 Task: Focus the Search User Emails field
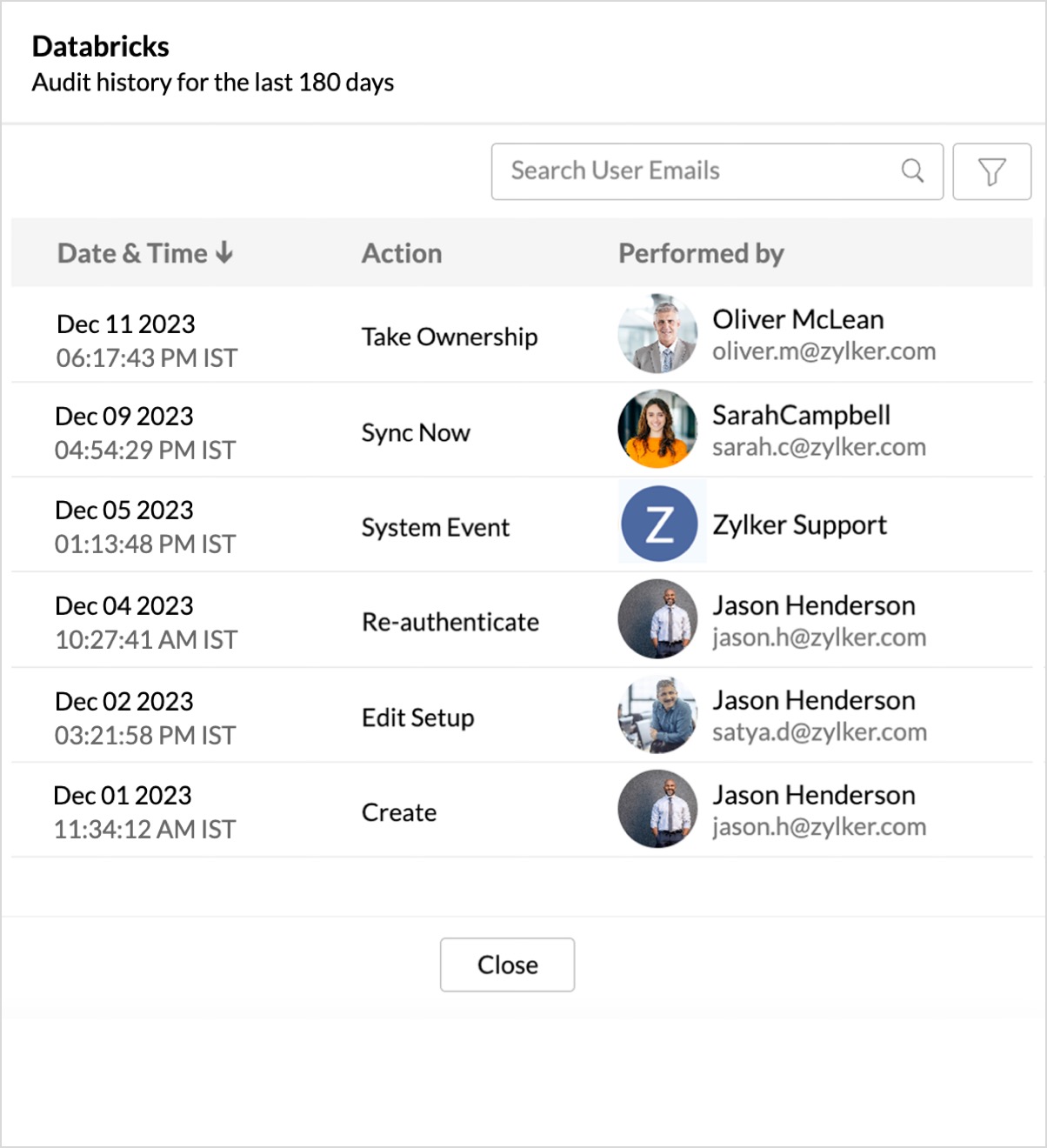(717, 171)
